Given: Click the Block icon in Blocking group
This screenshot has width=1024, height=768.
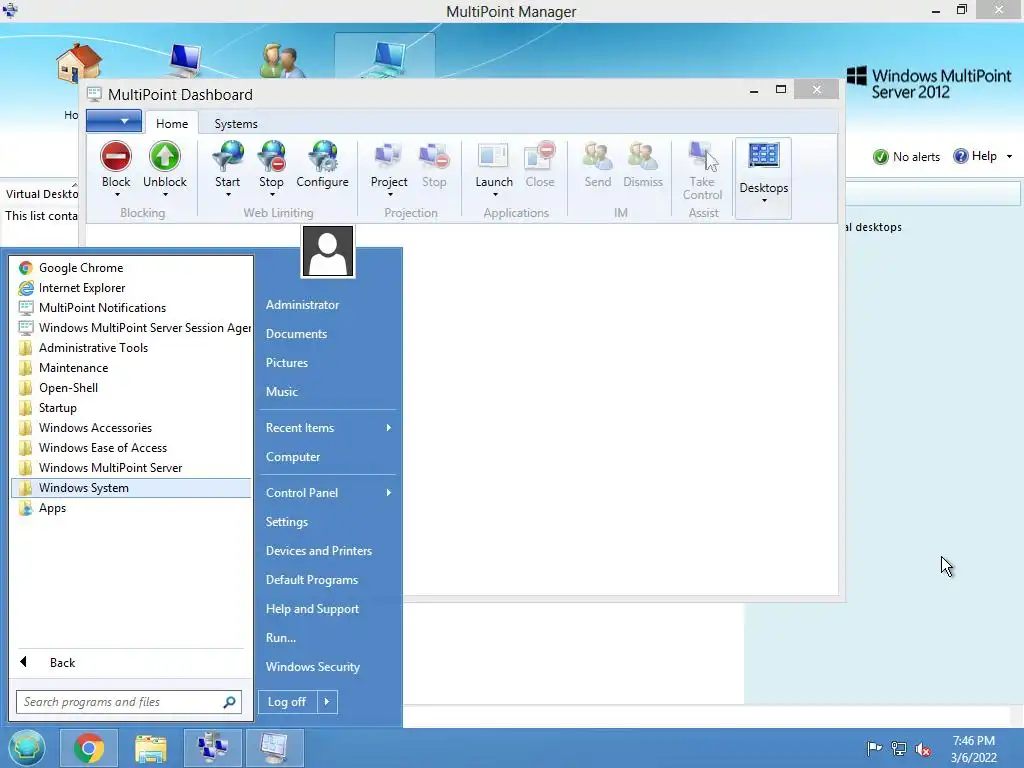Looking at the screenshot, I should click(116, 157).
